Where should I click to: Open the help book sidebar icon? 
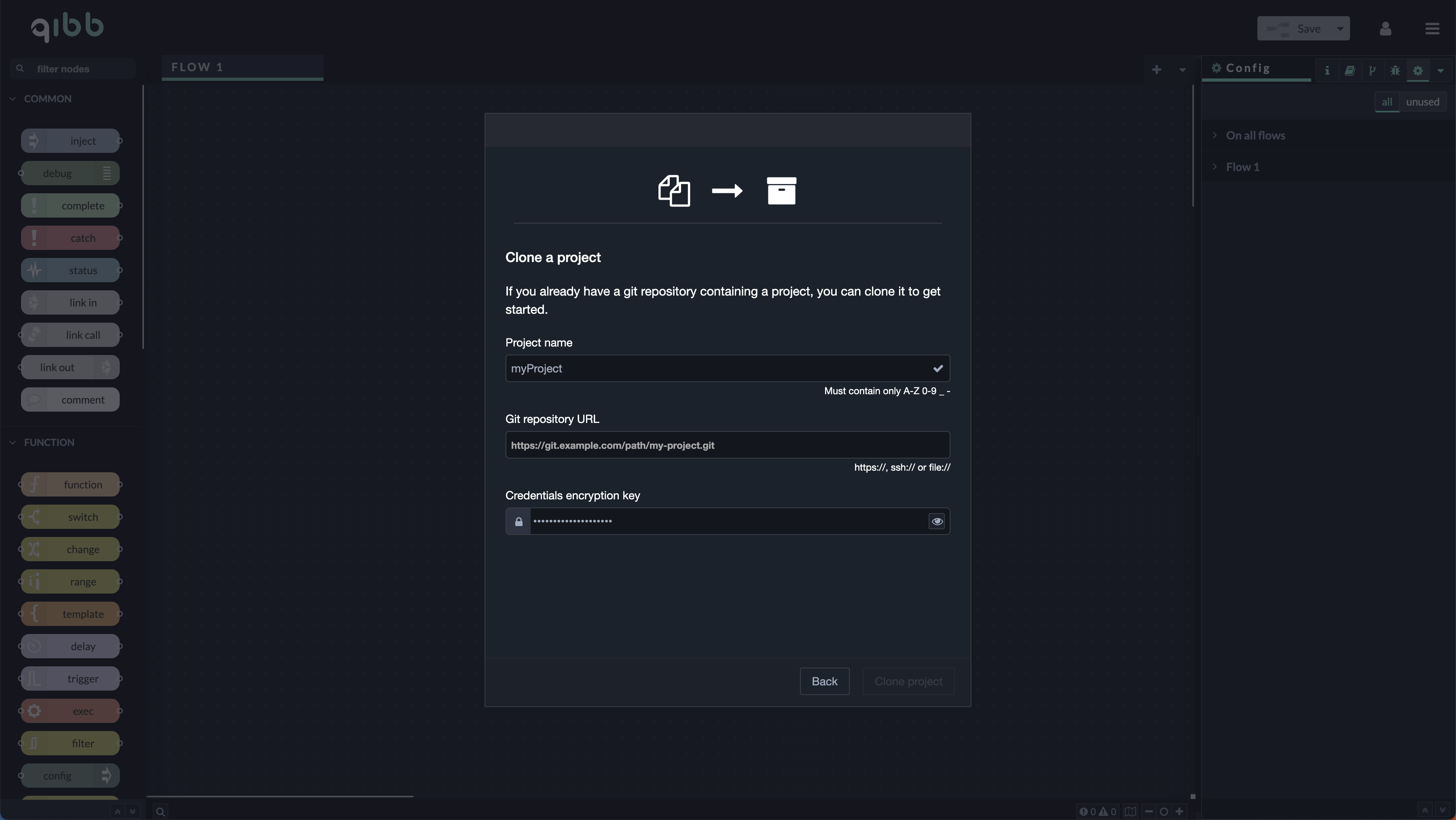tap(1349, 71)
